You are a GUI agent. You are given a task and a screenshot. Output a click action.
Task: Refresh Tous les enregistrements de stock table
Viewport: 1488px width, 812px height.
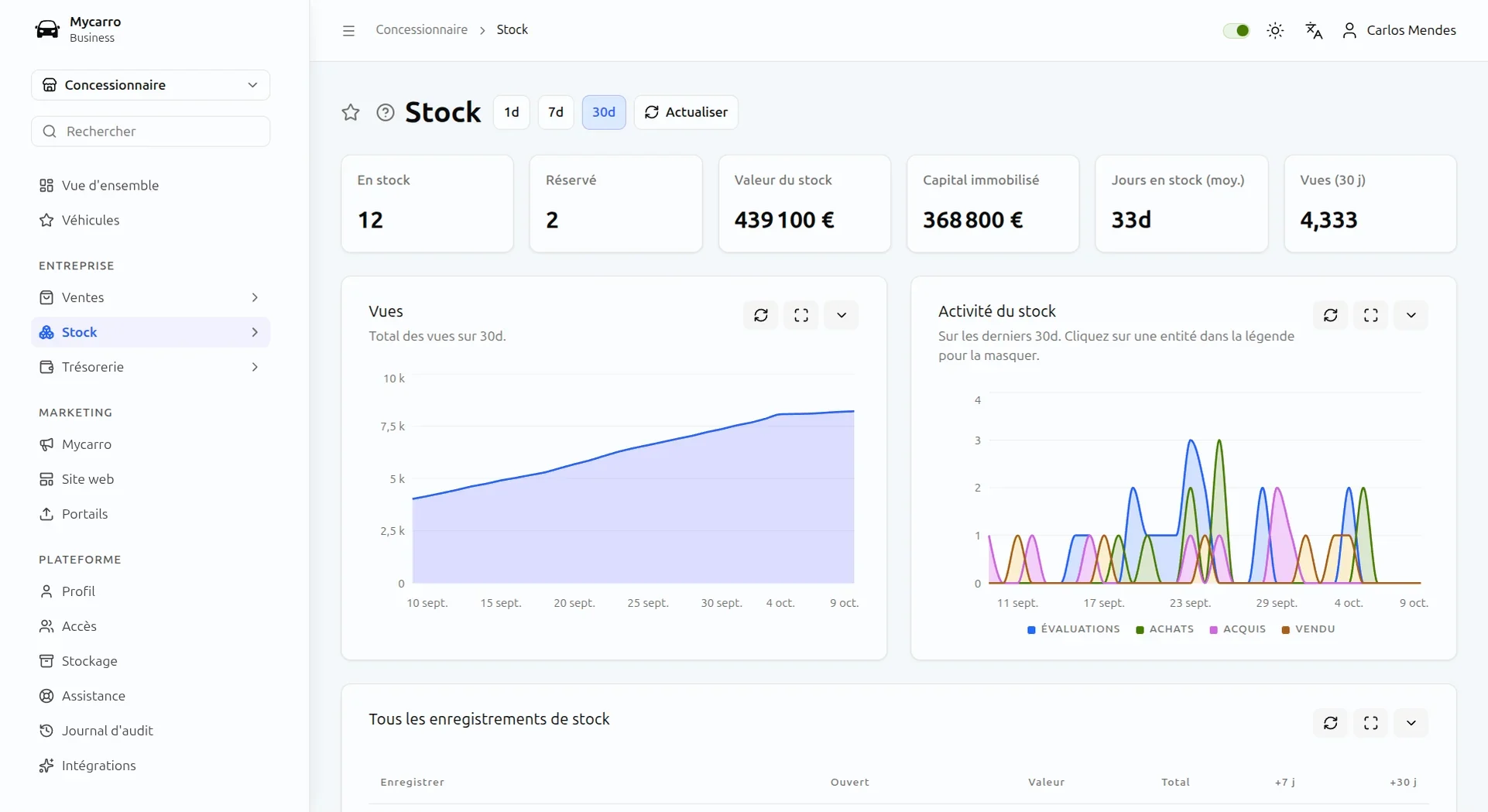tap(1331, 723)
